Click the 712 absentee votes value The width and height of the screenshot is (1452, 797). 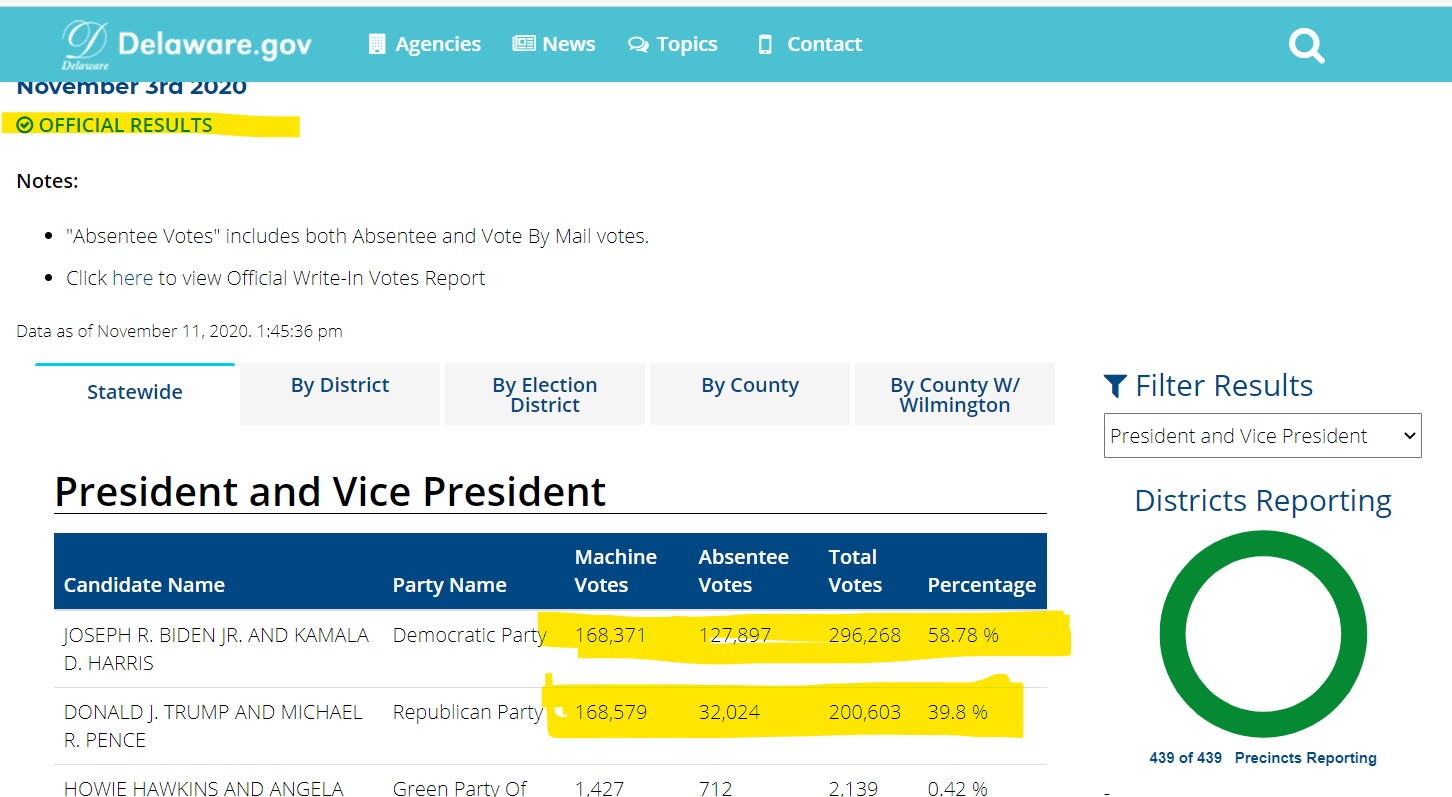click(715, 788)
